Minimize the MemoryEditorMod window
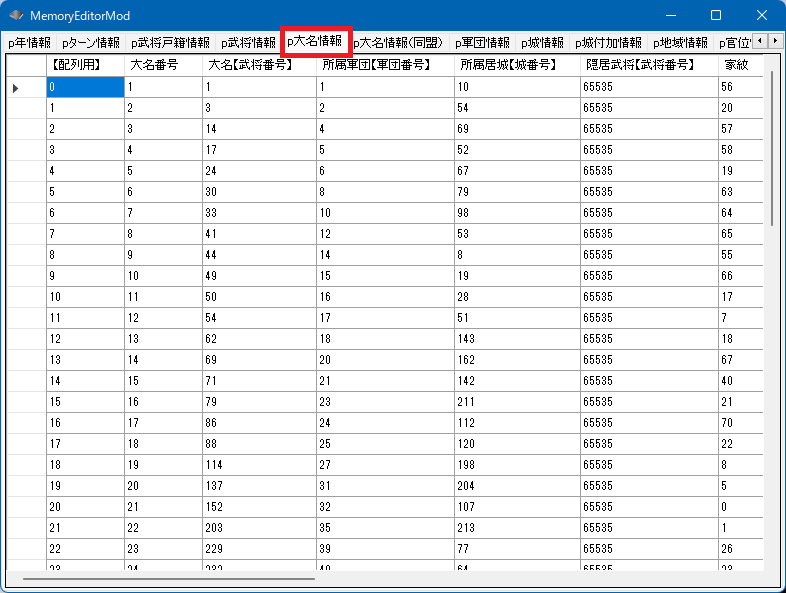This screenshot has width=786, height=593. [668, 16]
